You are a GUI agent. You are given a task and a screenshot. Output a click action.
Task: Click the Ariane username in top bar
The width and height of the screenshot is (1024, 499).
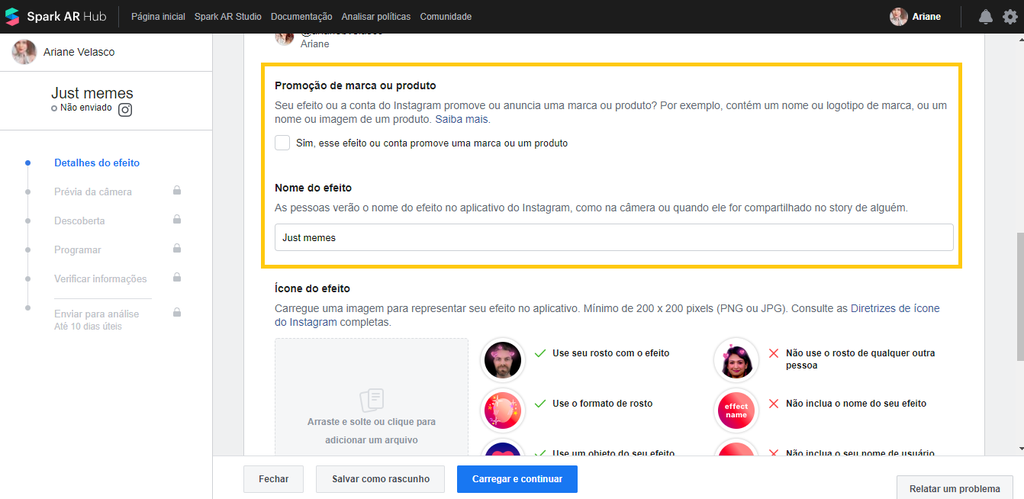click(927, 17)
